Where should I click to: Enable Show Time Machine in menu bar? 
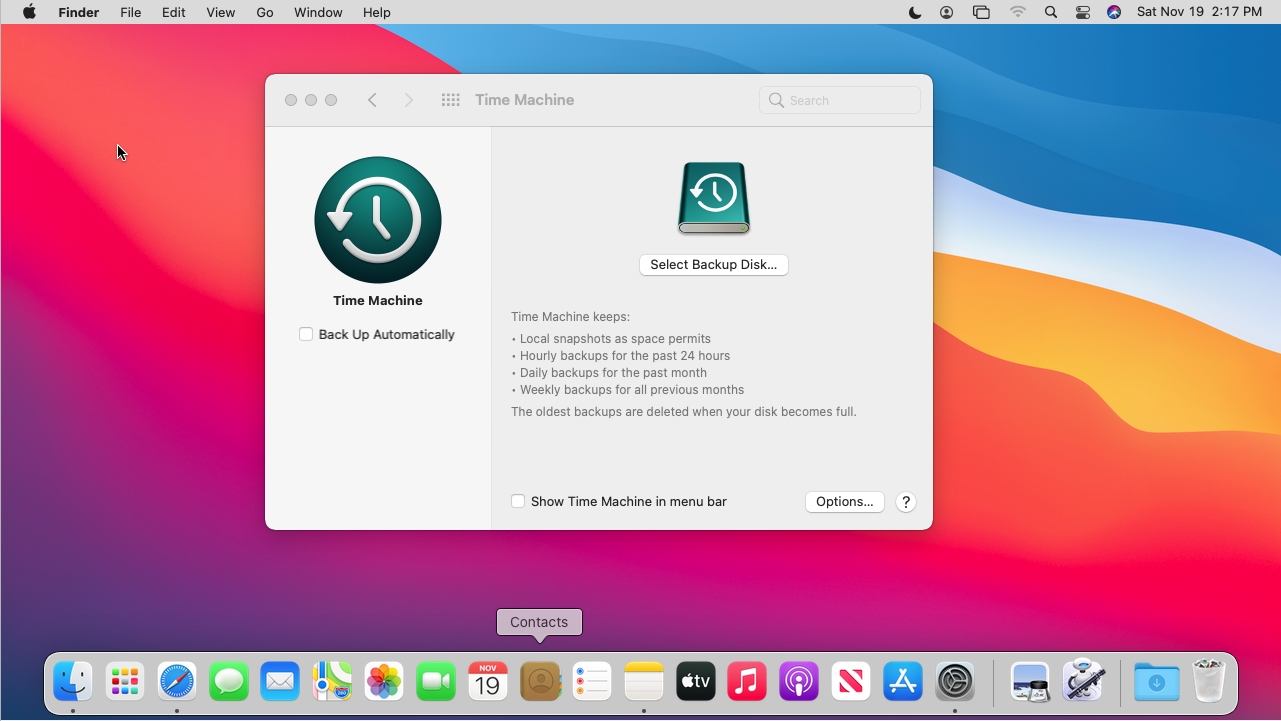[x=518, y=501]
